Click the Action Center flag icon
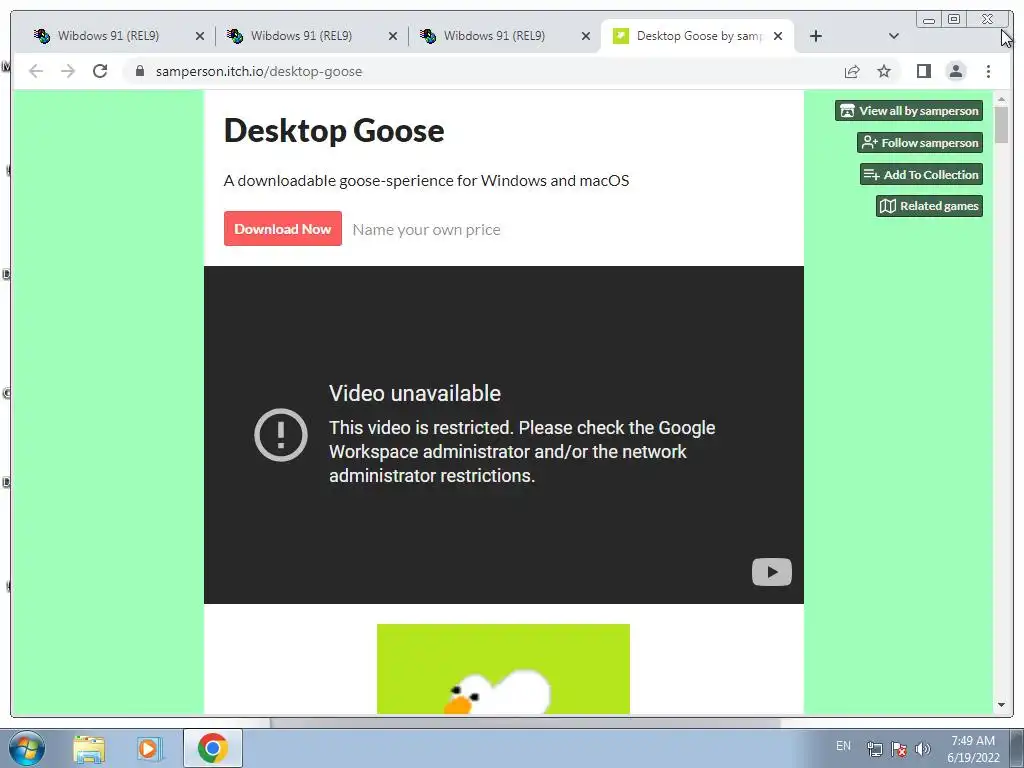The image size is (1024, 768). [x=899, y=749]
